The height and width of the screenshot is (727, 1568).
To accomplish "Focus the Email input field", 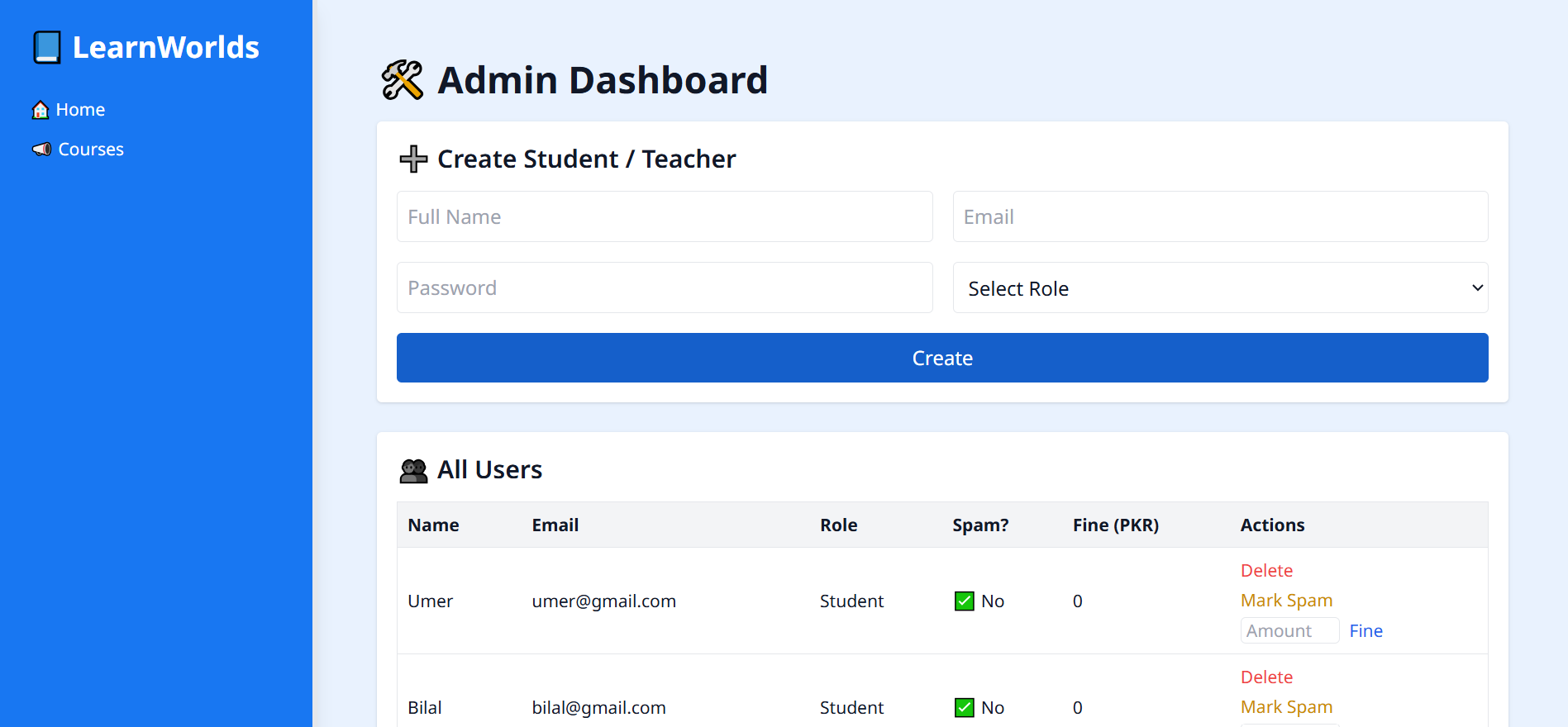I will point(1220,216).
